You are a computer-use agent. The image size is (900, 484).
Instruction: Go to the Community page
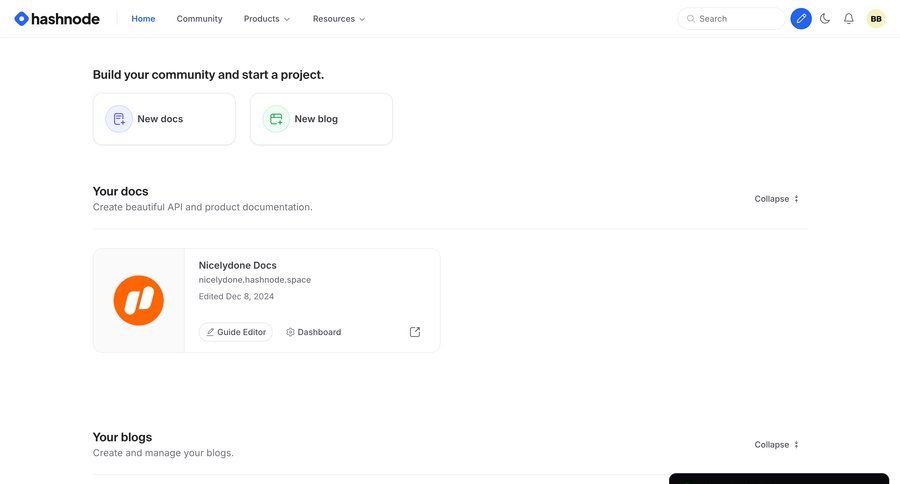pyautogui.click(x=199, y=19)
